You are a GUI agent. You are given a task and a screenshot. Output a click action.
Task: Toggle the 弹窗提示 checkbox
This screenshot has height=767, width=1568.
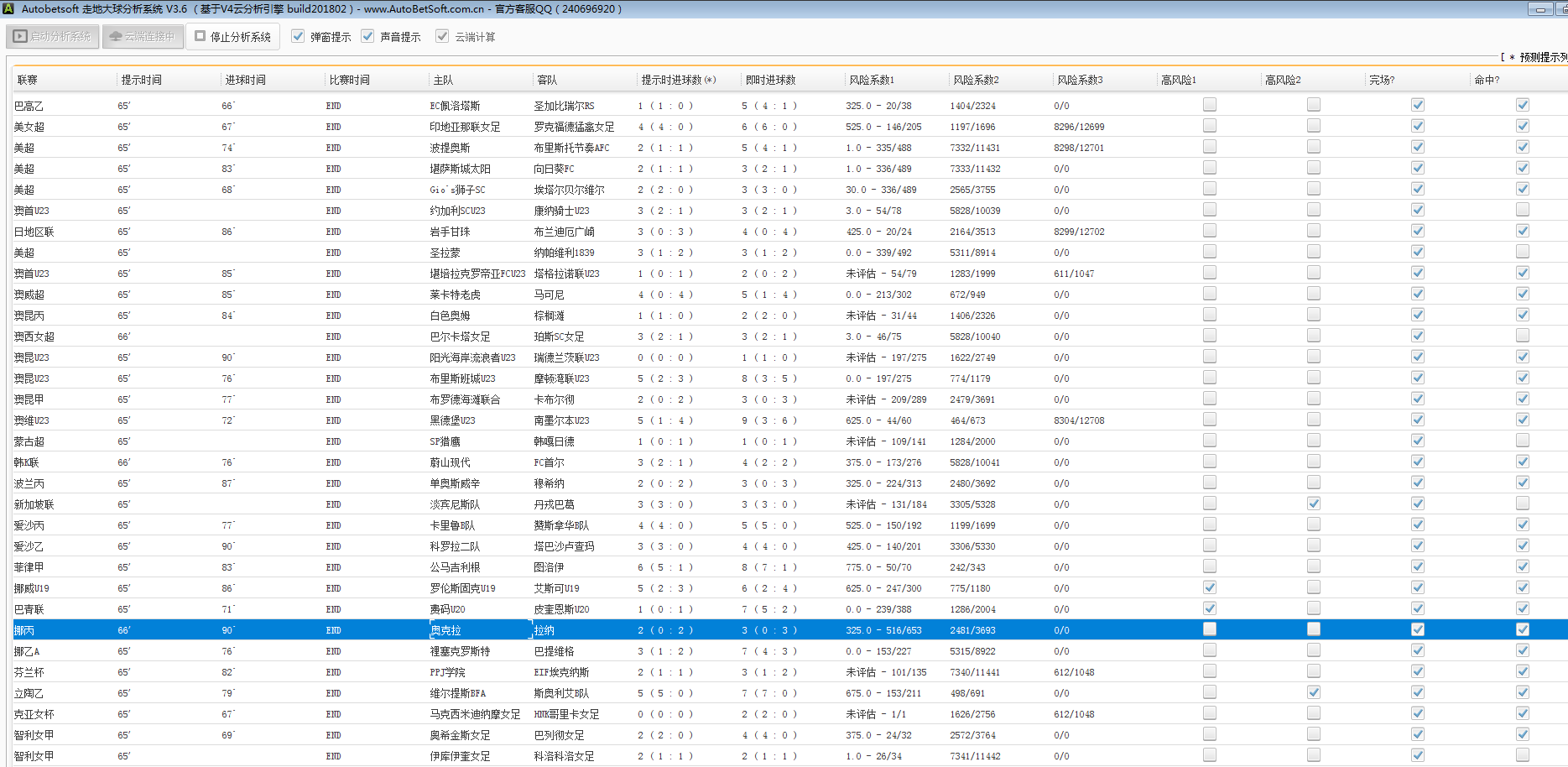point(298,36)
